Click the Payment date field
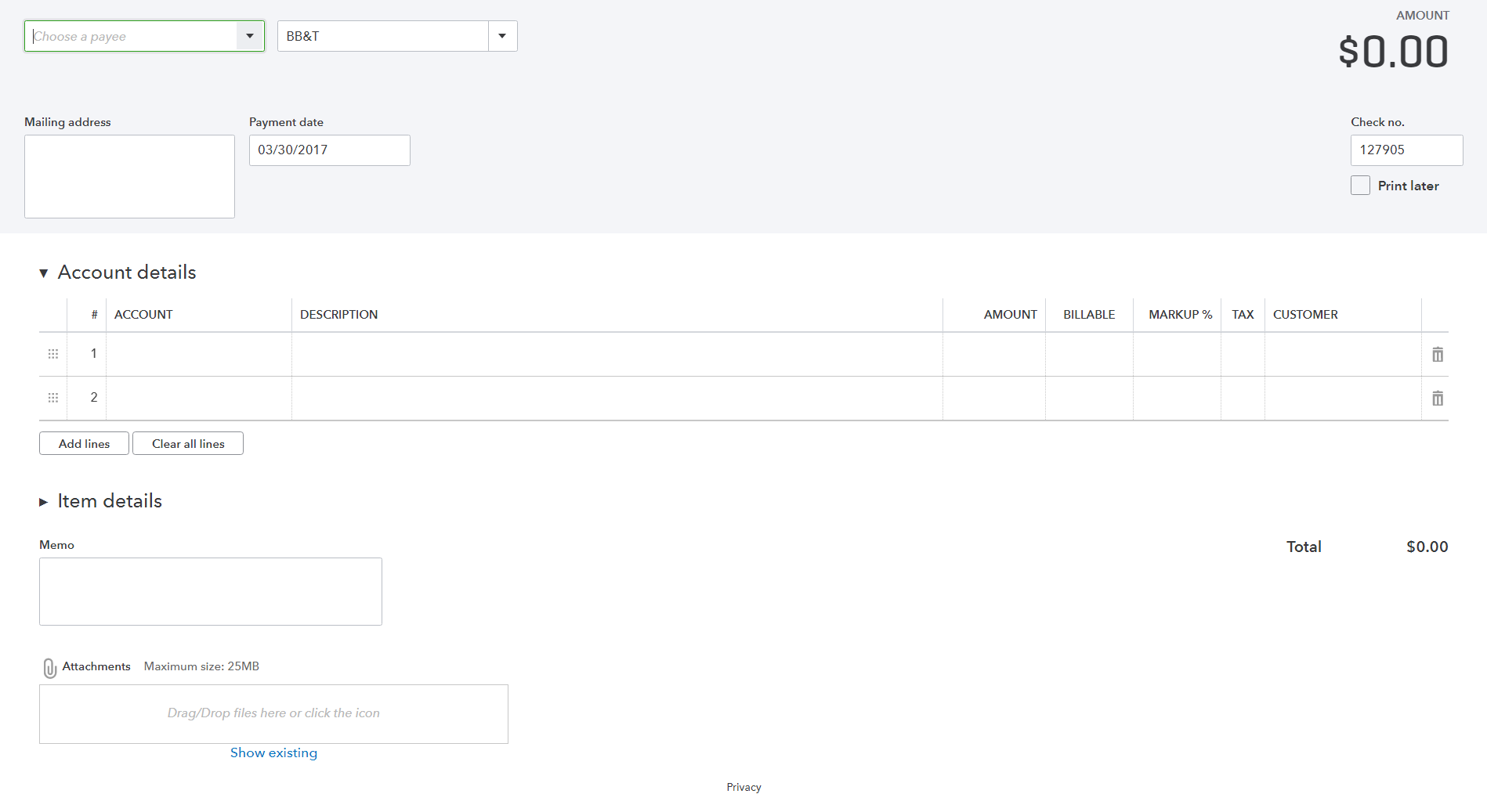 click(329, 150)
